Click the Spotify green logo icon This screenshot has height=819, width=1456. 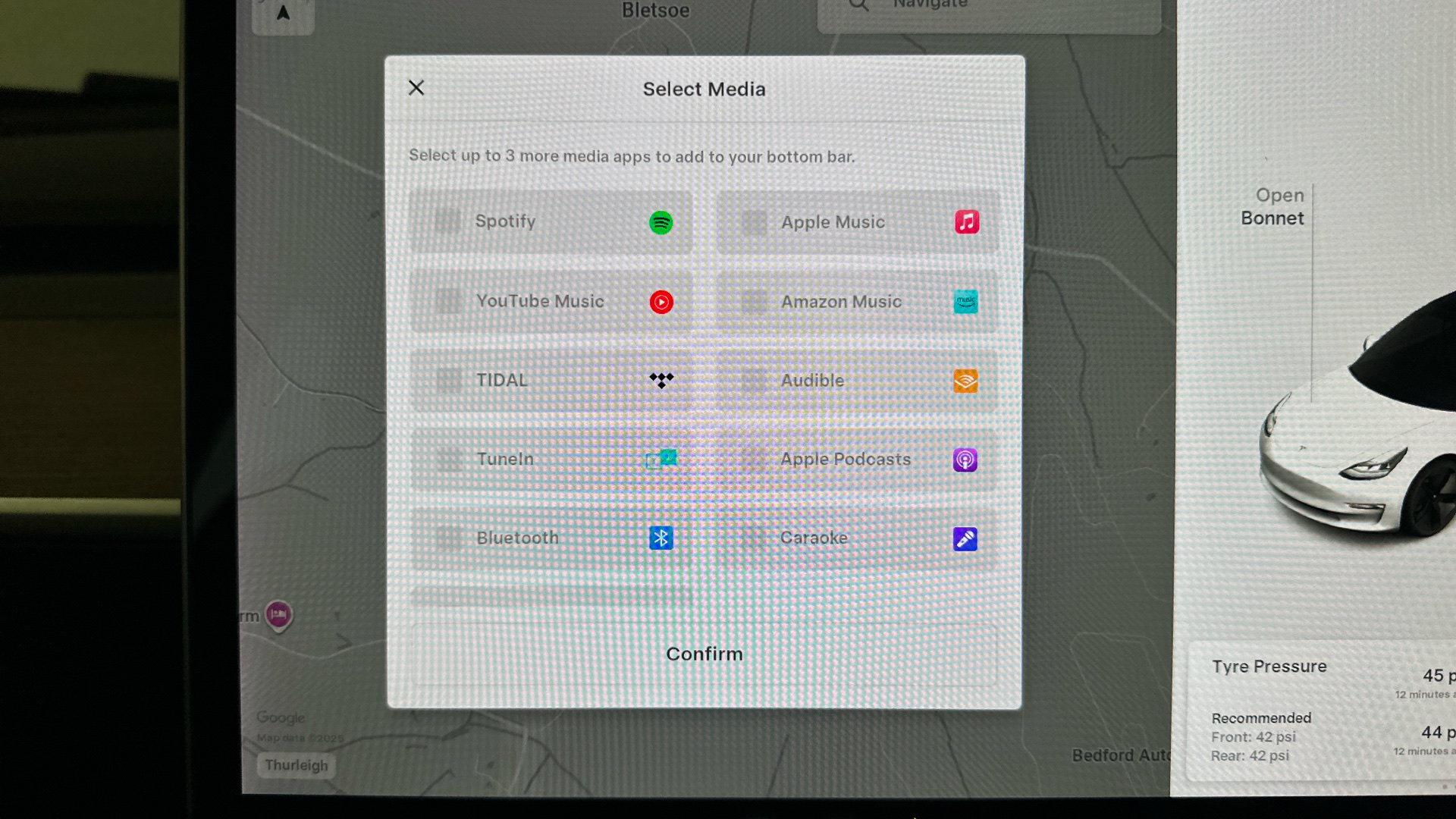point(661,222)
